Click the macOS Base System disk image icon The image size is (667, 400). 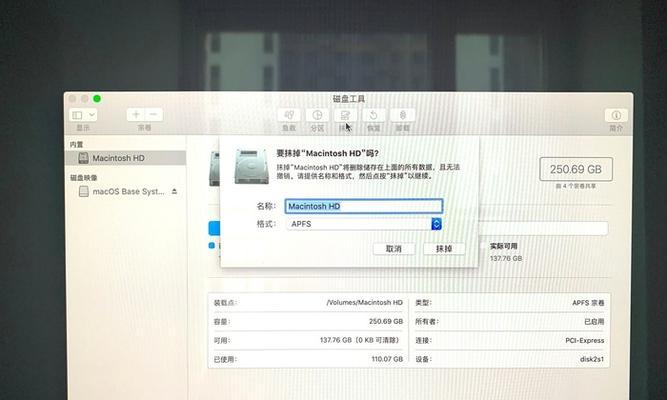pos(84,191)
